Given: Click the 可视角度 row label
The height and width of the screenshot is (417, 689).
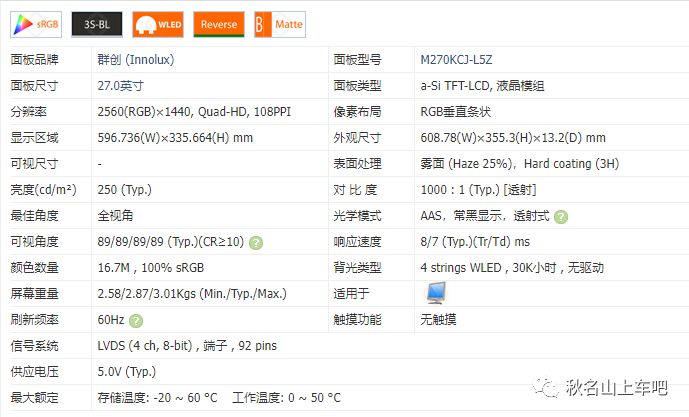Looking at the screenshot, I should [35, 242].
